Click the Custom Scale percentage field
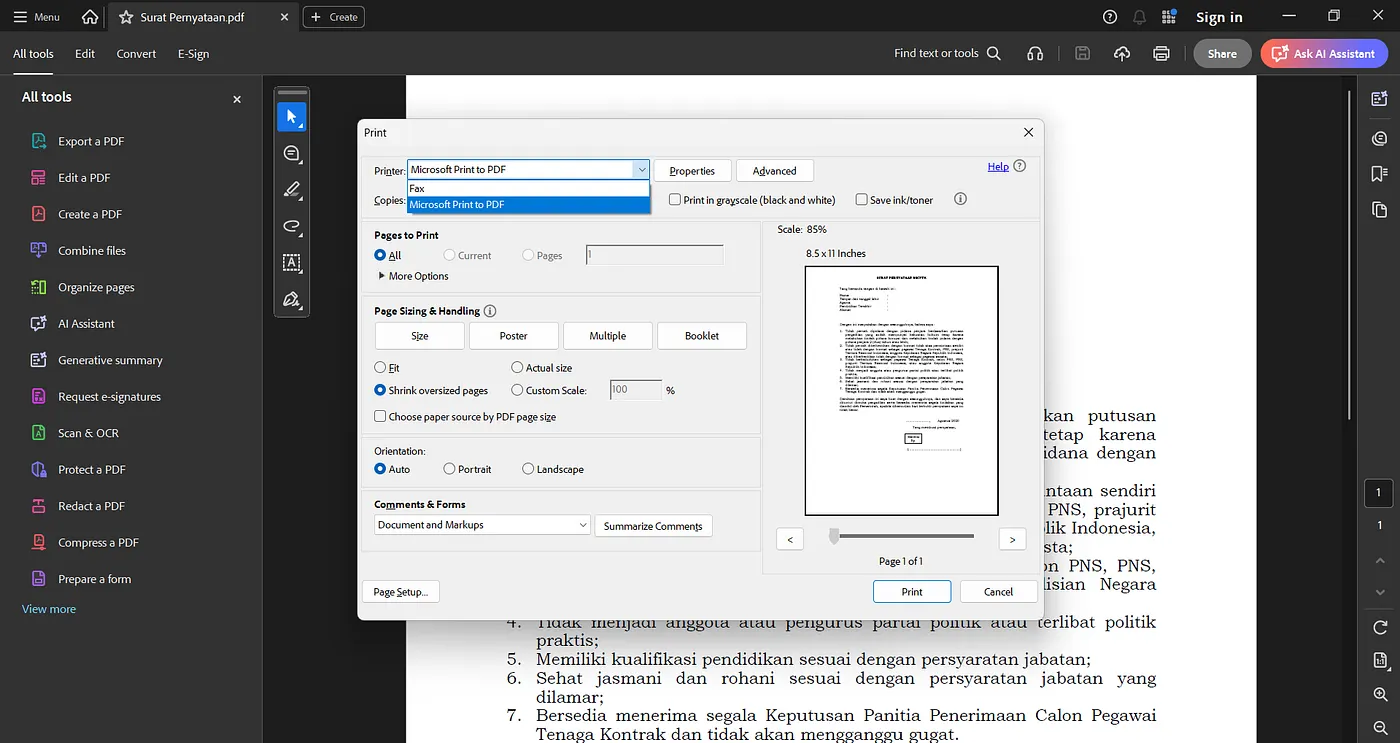Viewport: 1400px width, 743px height. (635, 390)
